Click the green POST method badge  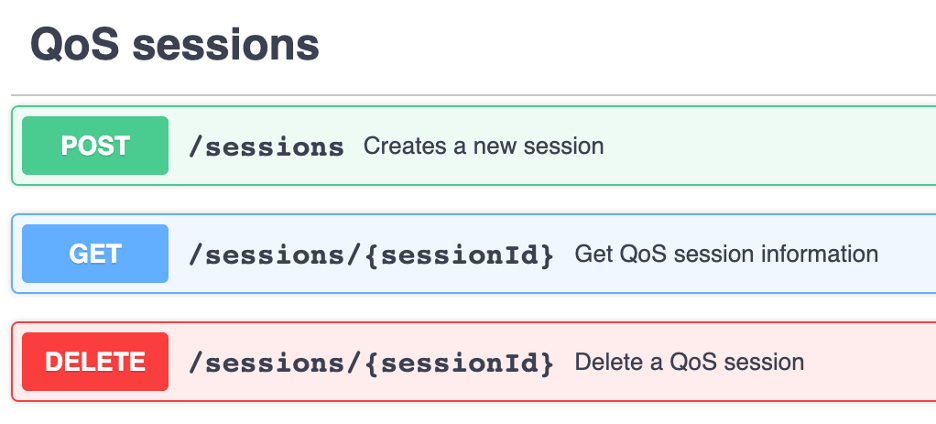point(95,146)
